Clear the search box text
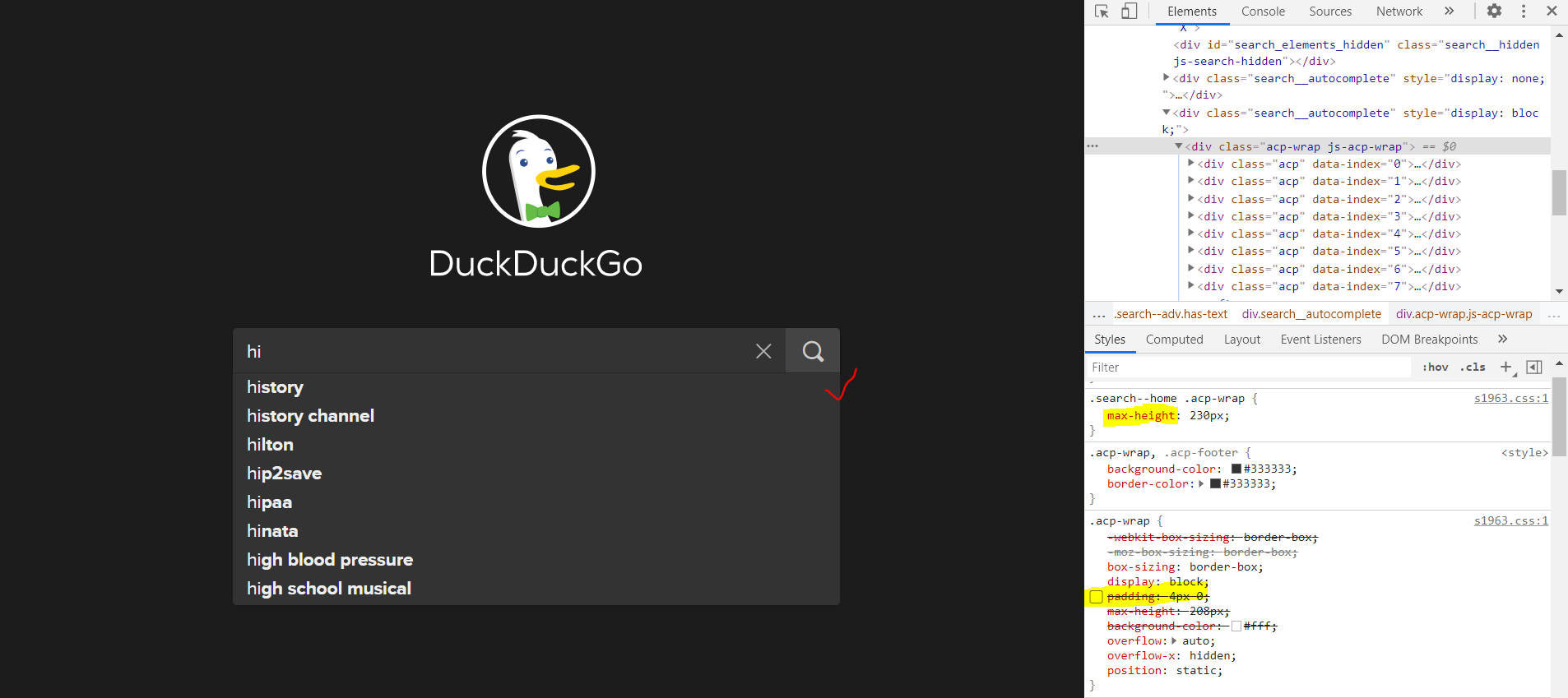This screenshot has height=698, width=1568. [763, 351]
